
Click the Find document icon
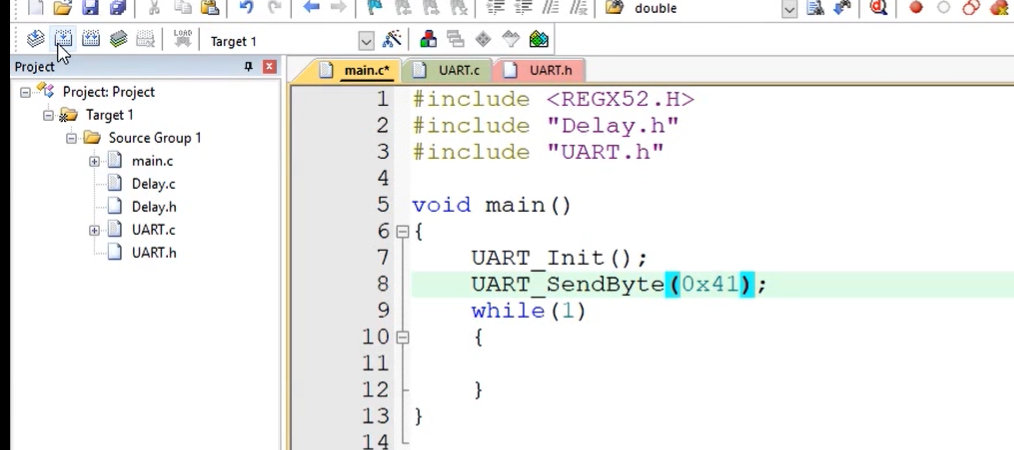tap(816, 7)
